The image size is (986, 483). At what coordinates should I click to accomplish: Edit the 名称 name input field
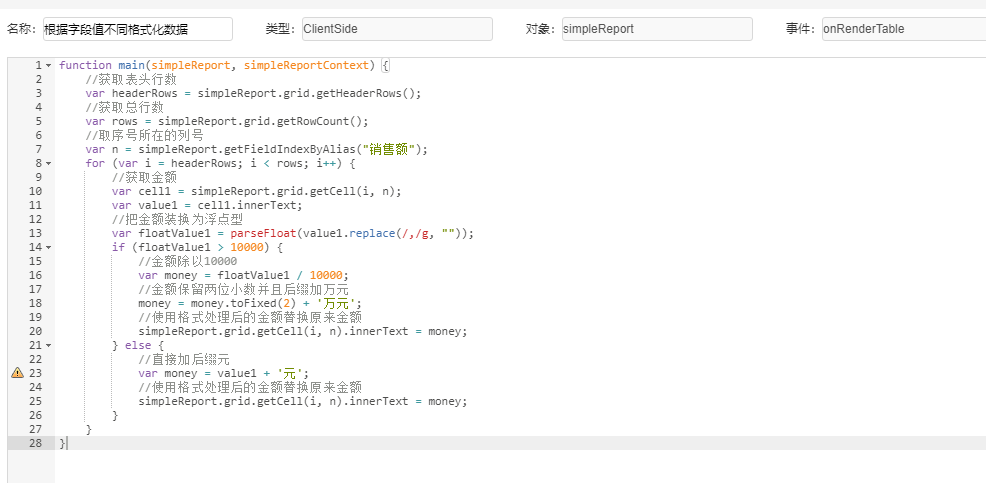pos(138,29)
